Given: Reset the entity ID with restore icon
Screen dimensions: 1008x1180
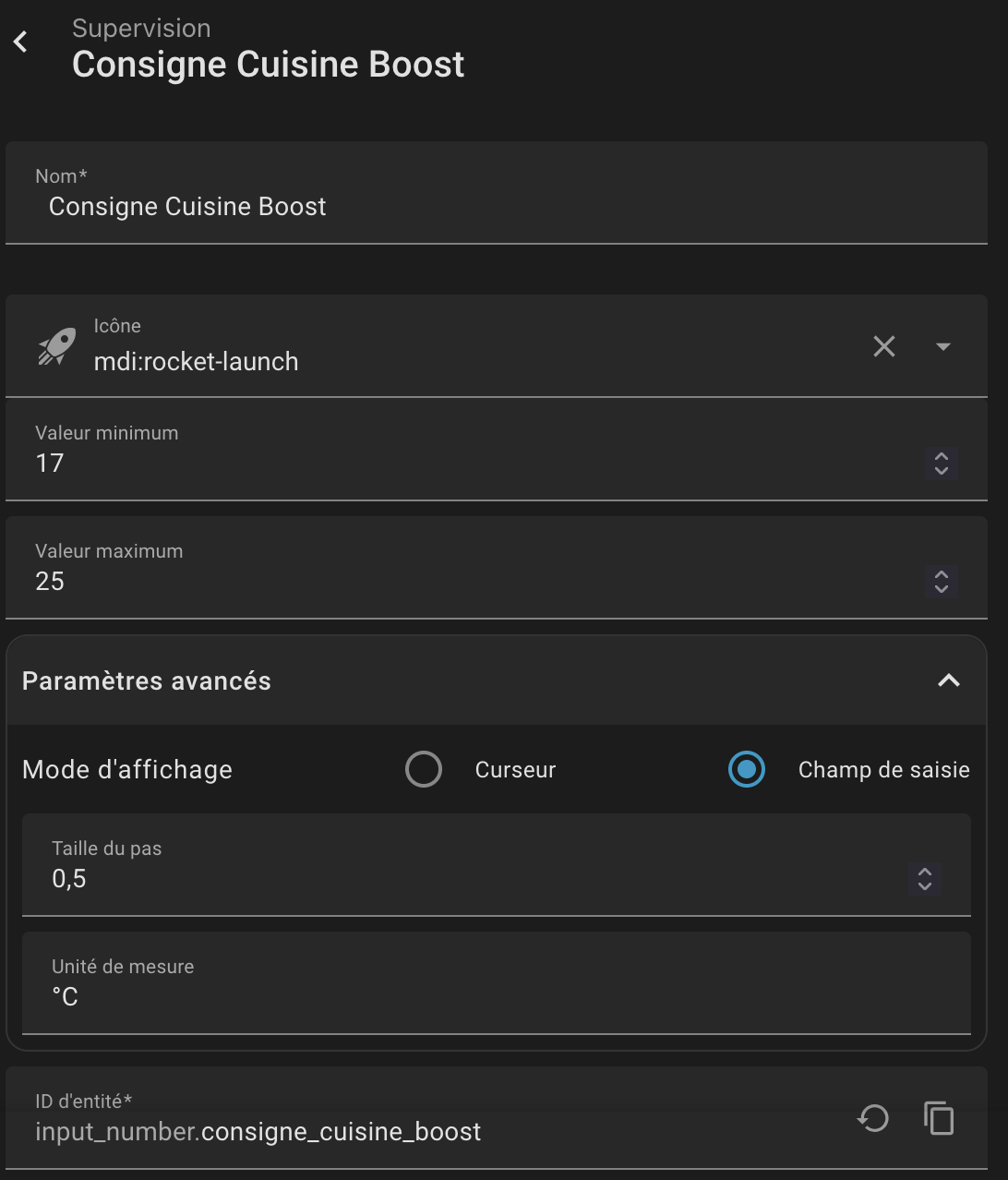Looking at the screenshot, I should 872,1118.
